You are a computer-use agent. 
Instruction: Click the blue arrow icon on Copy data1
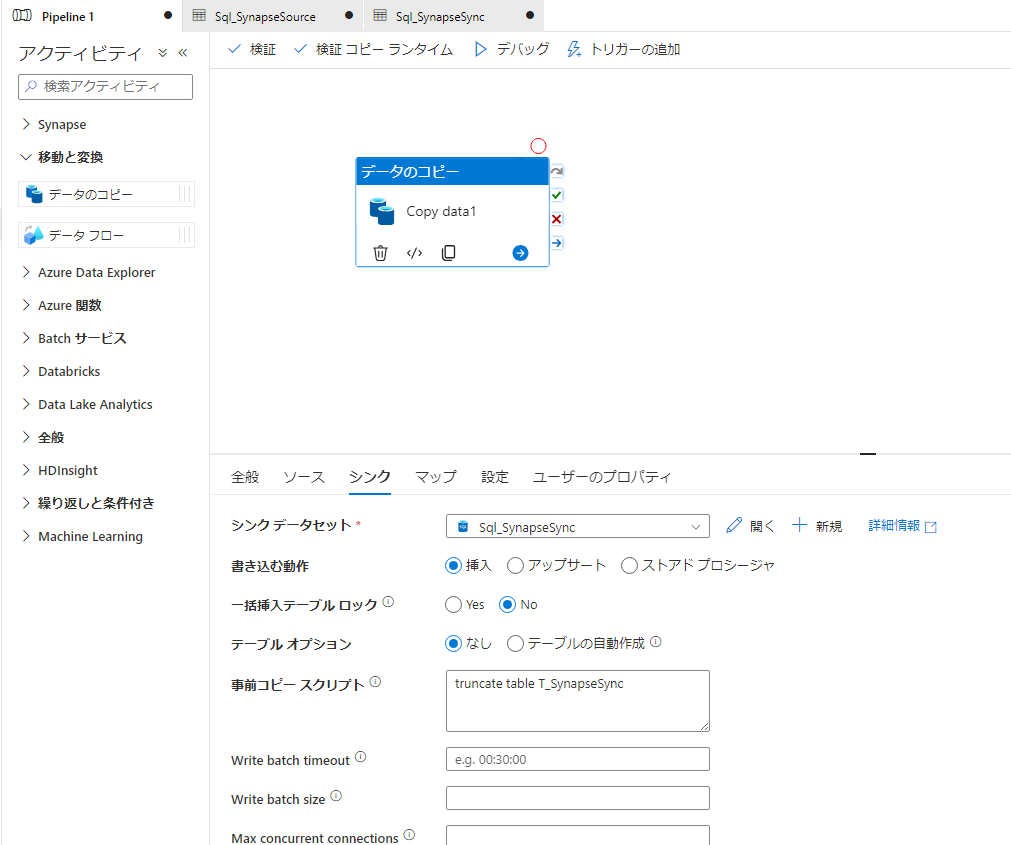pos(520,253)
